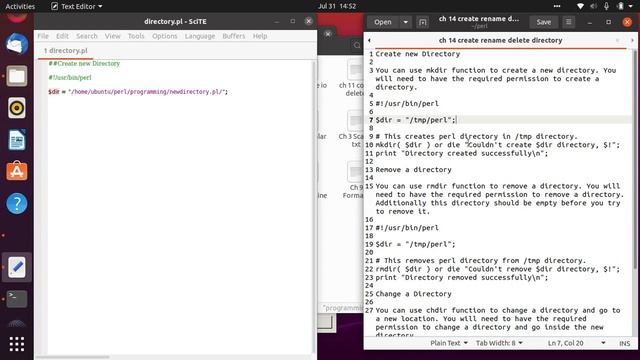Click gedit line 10 mkdir statement
640x360 pixels.
pos(497,145)
